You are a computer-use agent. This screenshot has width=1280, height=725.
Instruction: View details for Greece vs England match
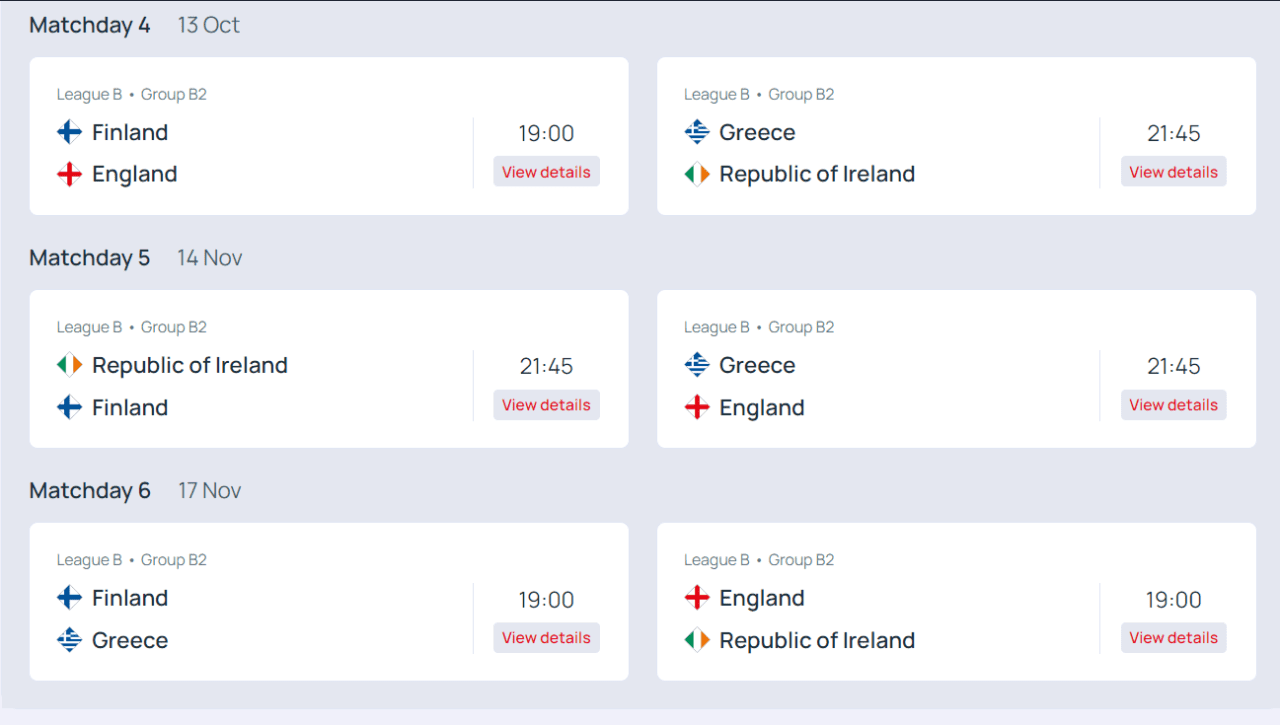pos(1173,405)
